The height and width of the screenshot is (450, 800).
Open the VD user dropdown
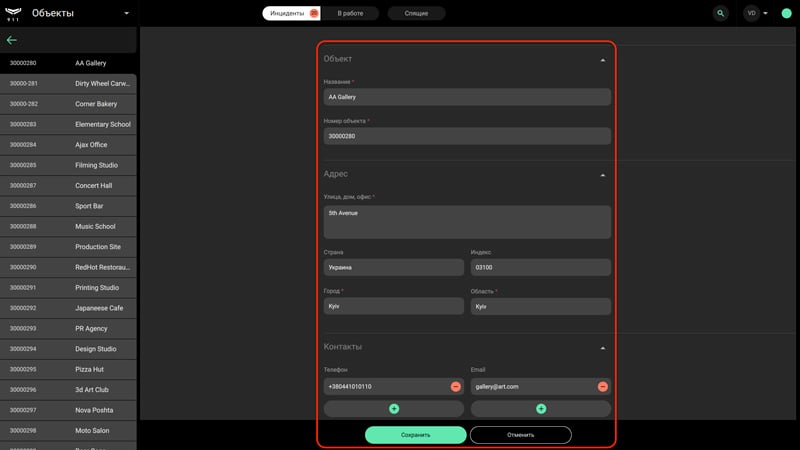click(x=756, y=13)
